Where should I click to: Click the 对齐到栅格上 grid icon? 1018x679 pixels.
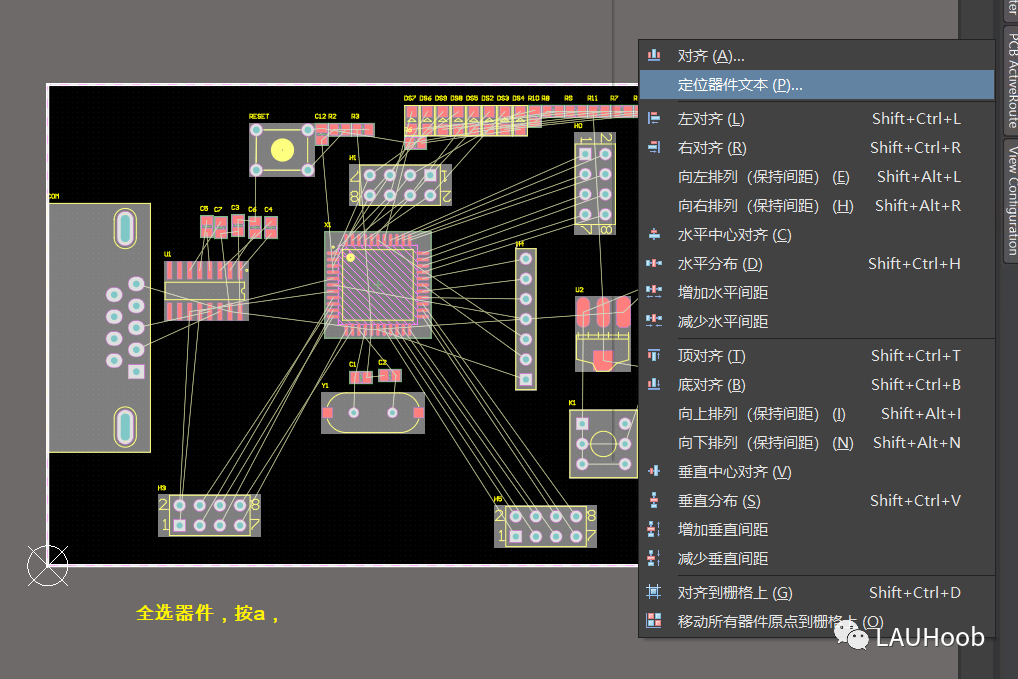(x=656, y=592)
